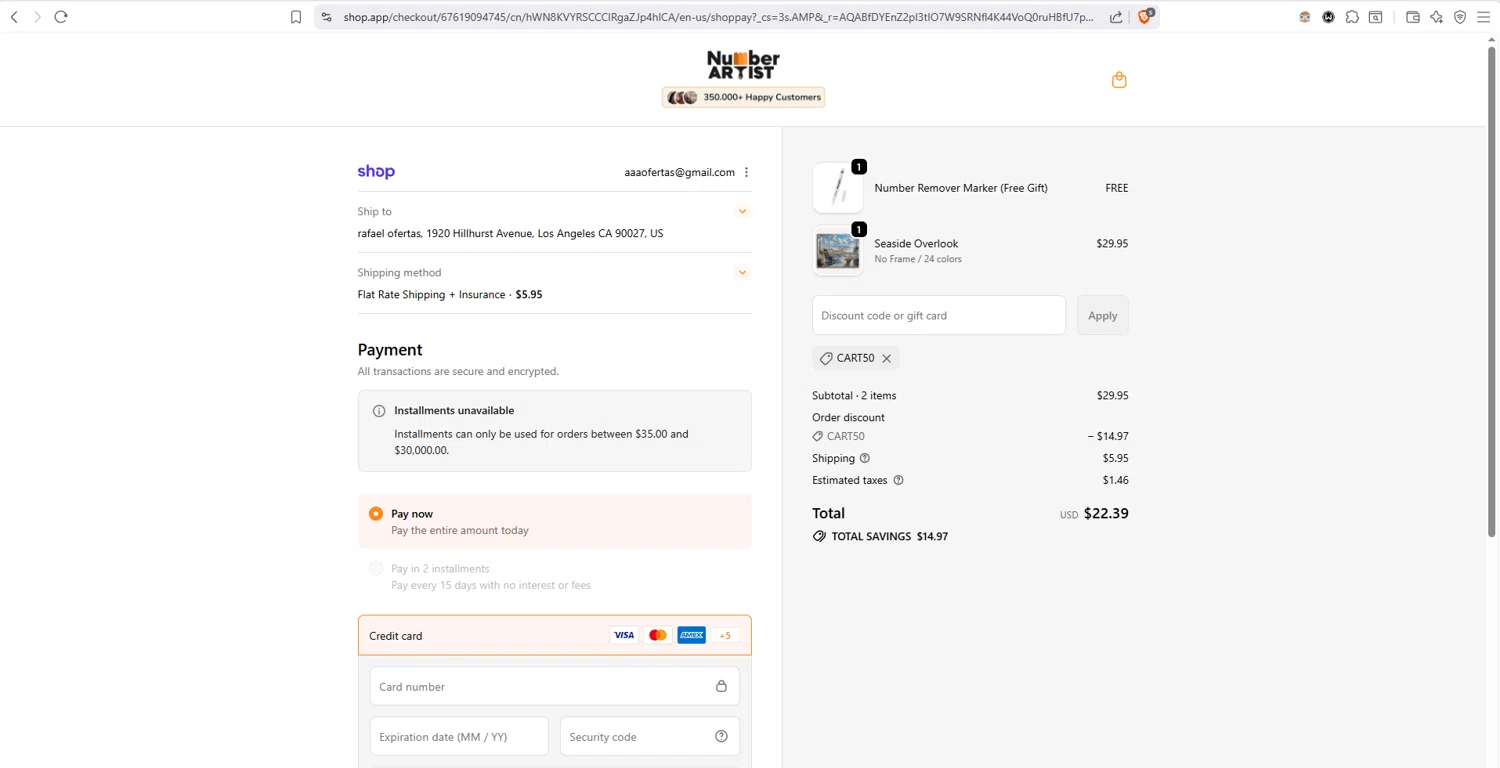The width and height of the screenshot is (1500, 768).
Task: Expand the Shipping method section
Action: [x=742, y=272]
